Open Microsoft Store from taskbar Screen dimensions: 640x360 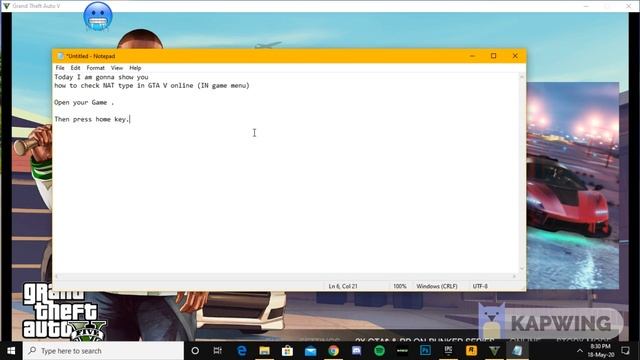tap(287, 351)
